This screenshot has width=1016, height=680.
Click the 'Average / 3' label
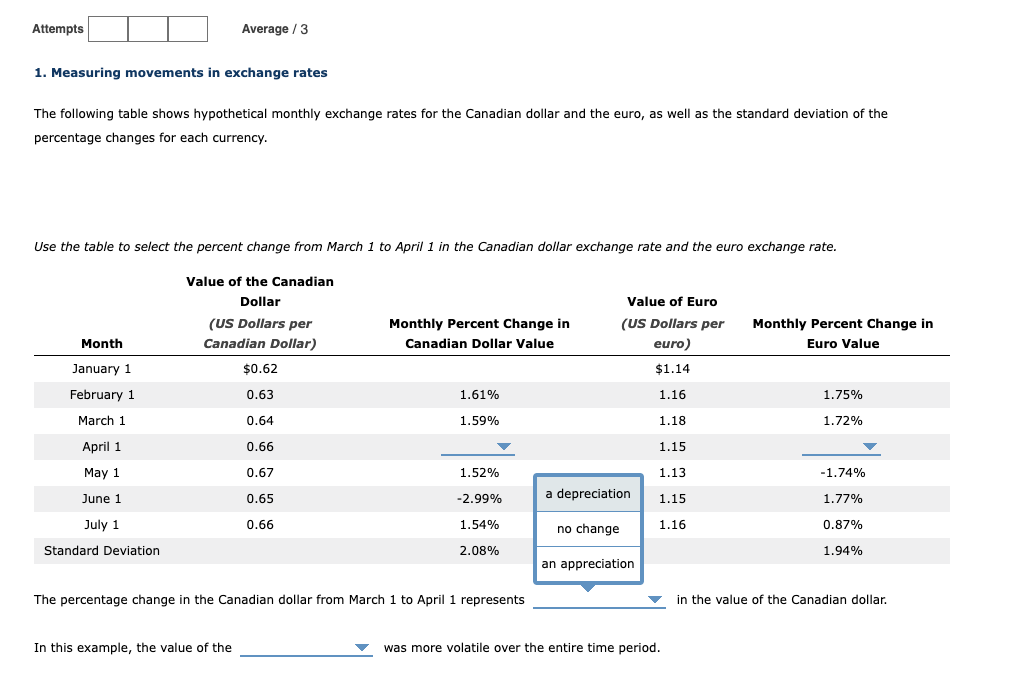pyautogui.click(x=274, y=29)
